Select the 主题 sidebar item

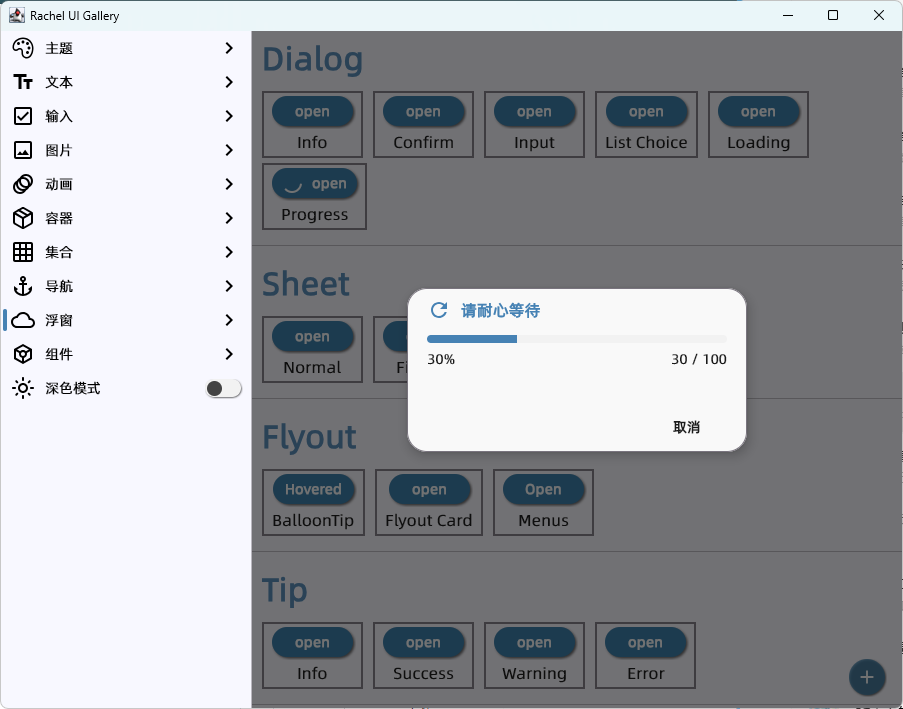pyautogui.click(x=126, y=48)
